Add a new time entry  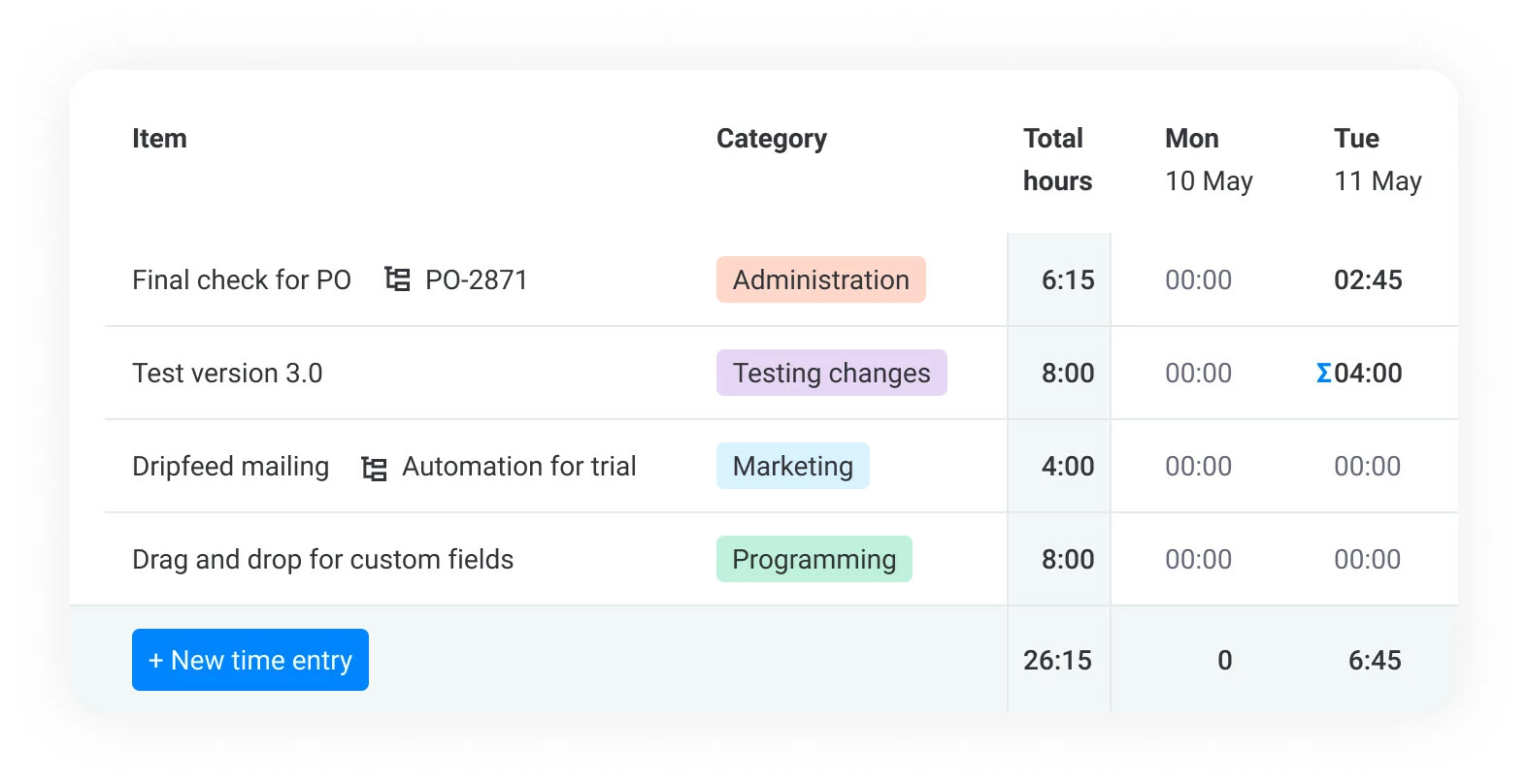[250, 660]
